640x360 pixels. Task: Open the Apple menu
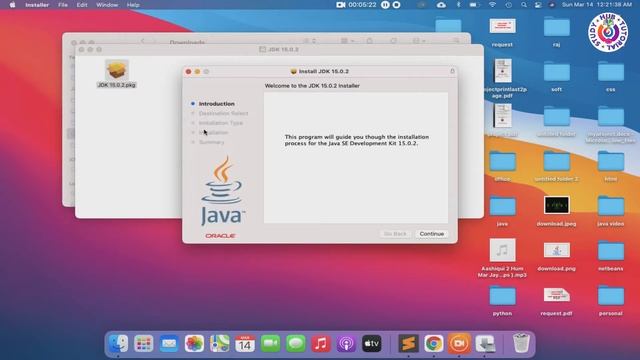tap(12, 5)
